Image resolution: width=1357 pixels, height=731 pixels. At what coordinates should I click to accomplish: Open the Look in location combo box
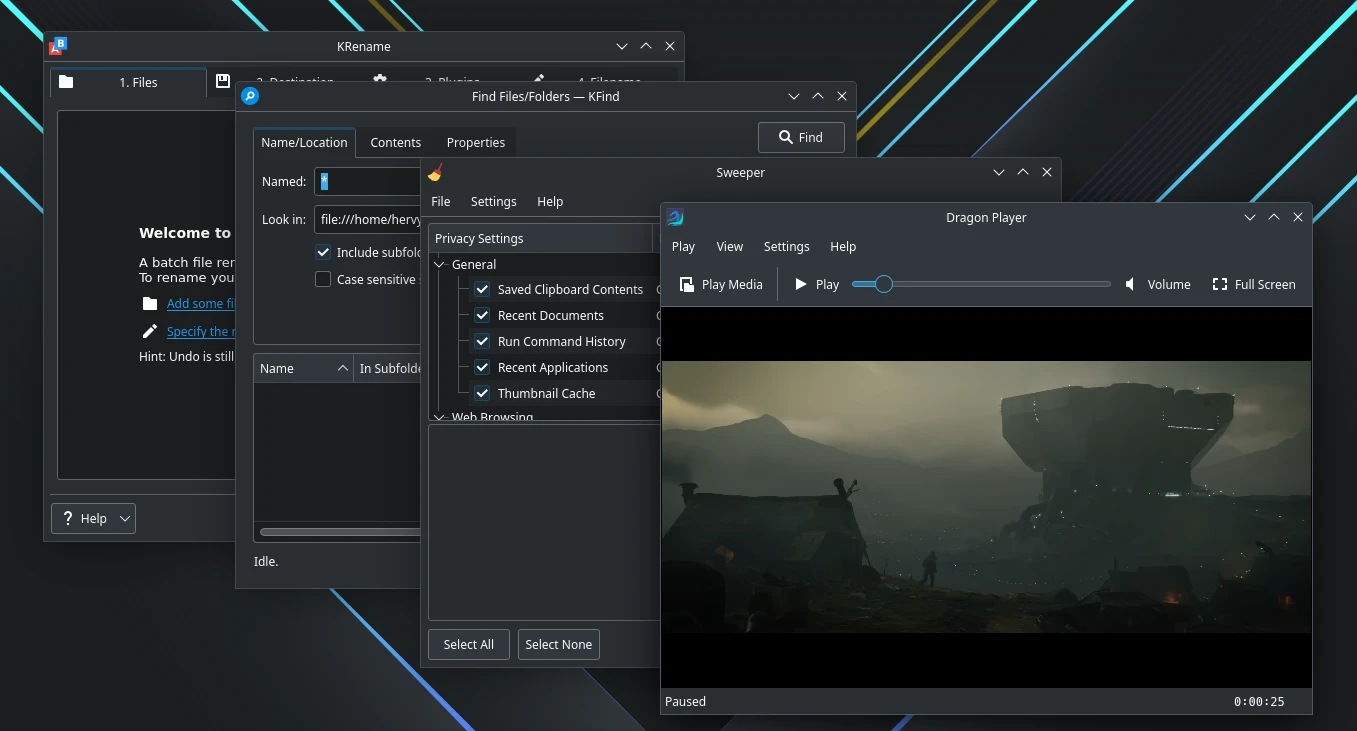coord(368,219)
